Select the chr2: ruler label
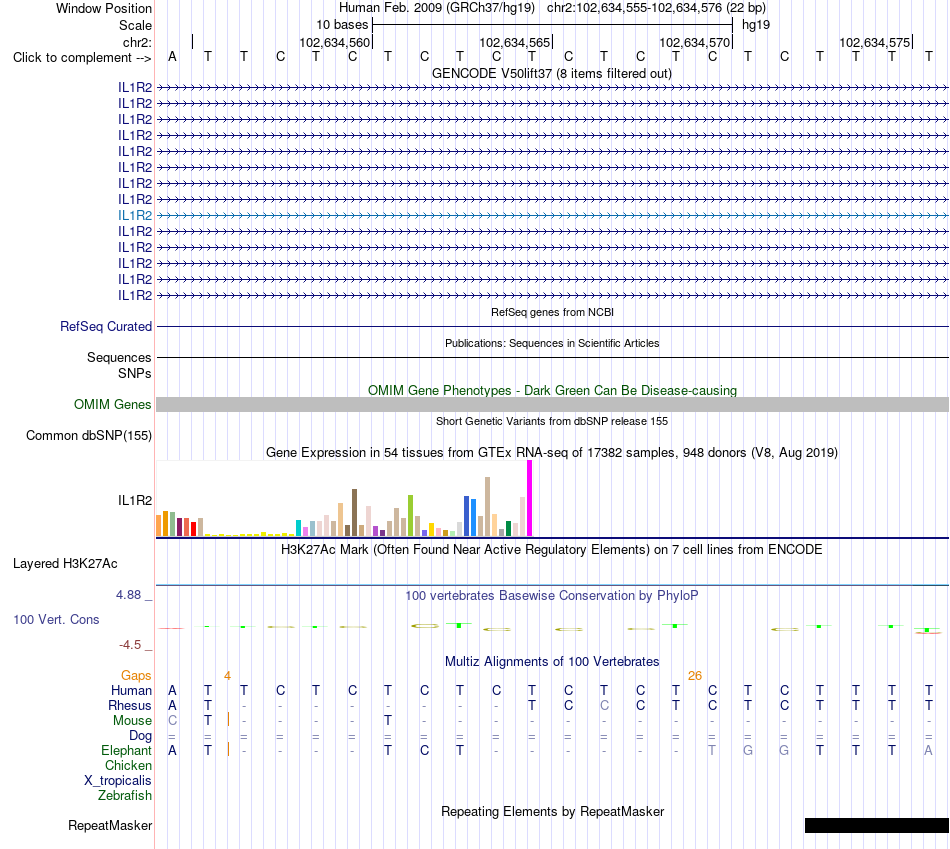The height and width of the screenshot is (849, 950). 137,42
